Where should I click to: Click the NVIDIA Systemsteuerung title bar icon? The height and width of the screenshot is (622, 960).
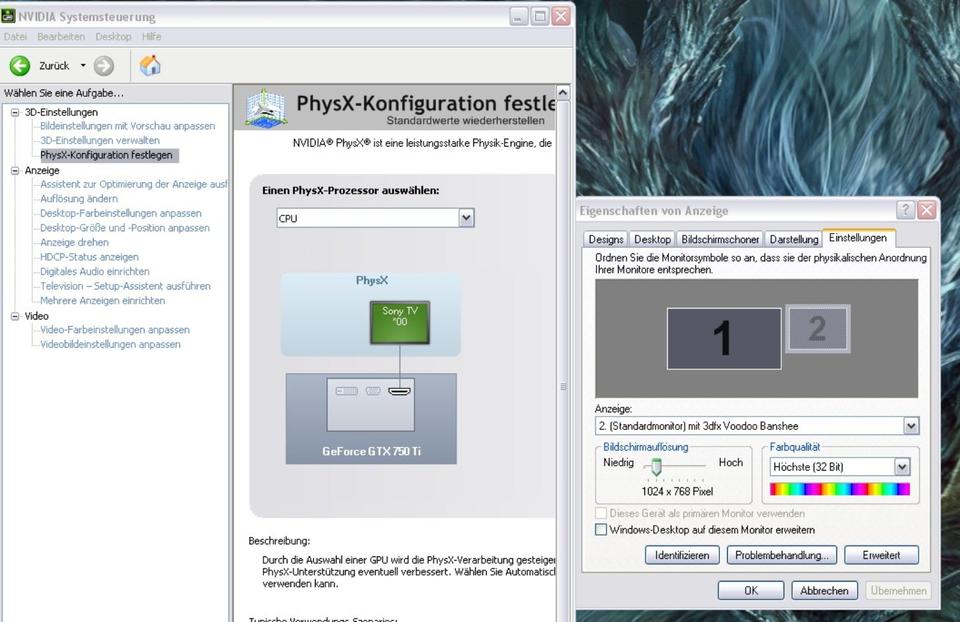click(x=8, y=16)
